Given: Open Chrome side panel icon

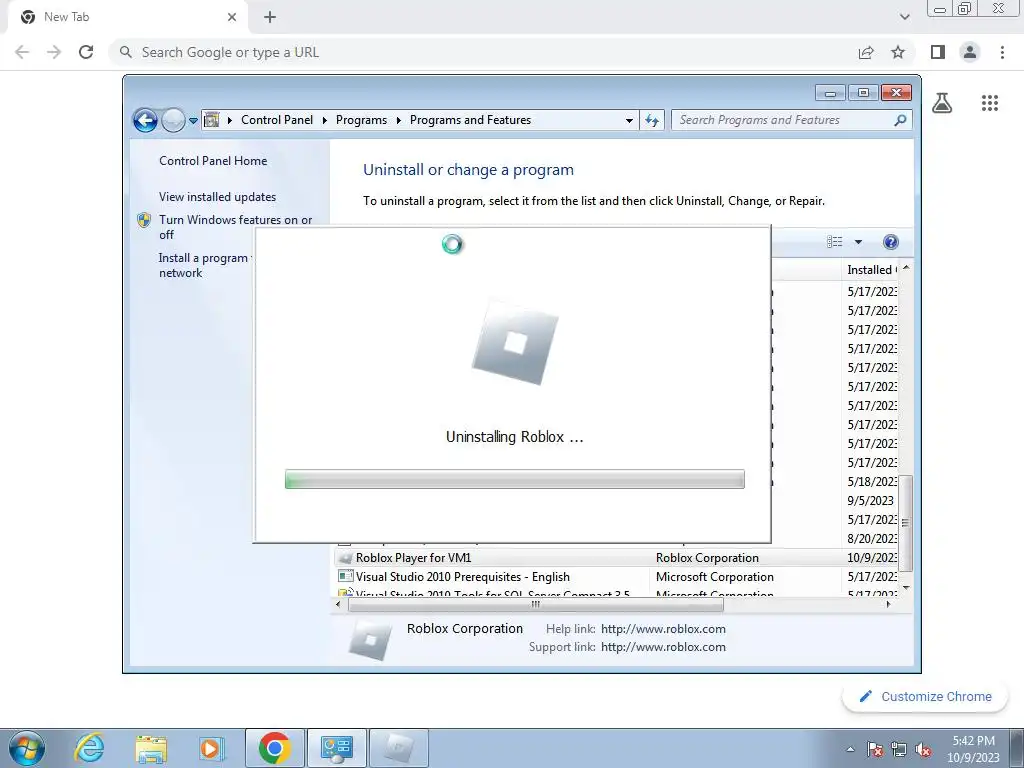Looking at the screenshot, I should click(938, 52).
